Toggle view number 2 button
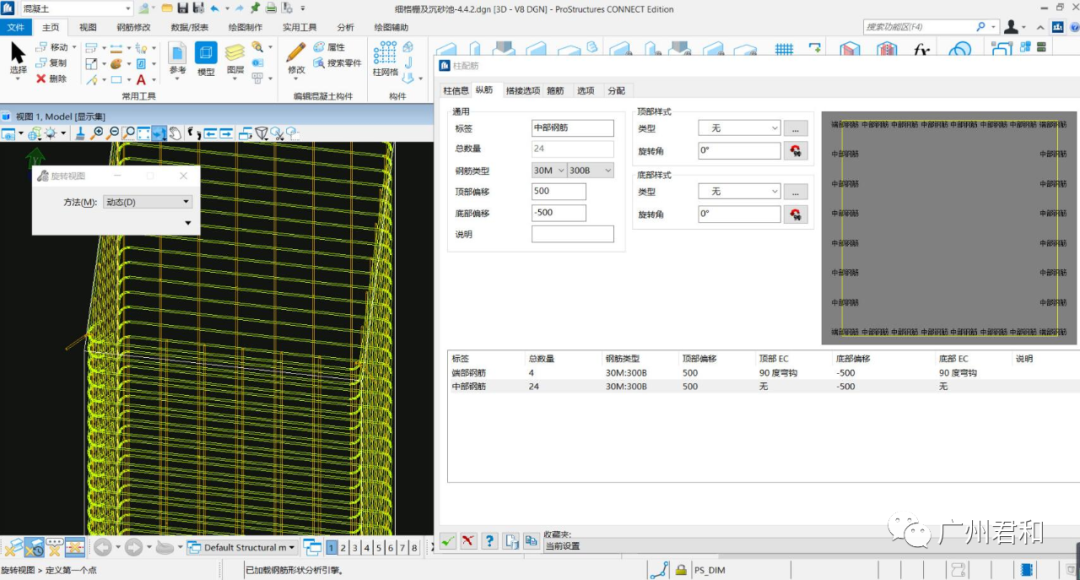Screen dimensions: 1080x580 click(343, 548)
